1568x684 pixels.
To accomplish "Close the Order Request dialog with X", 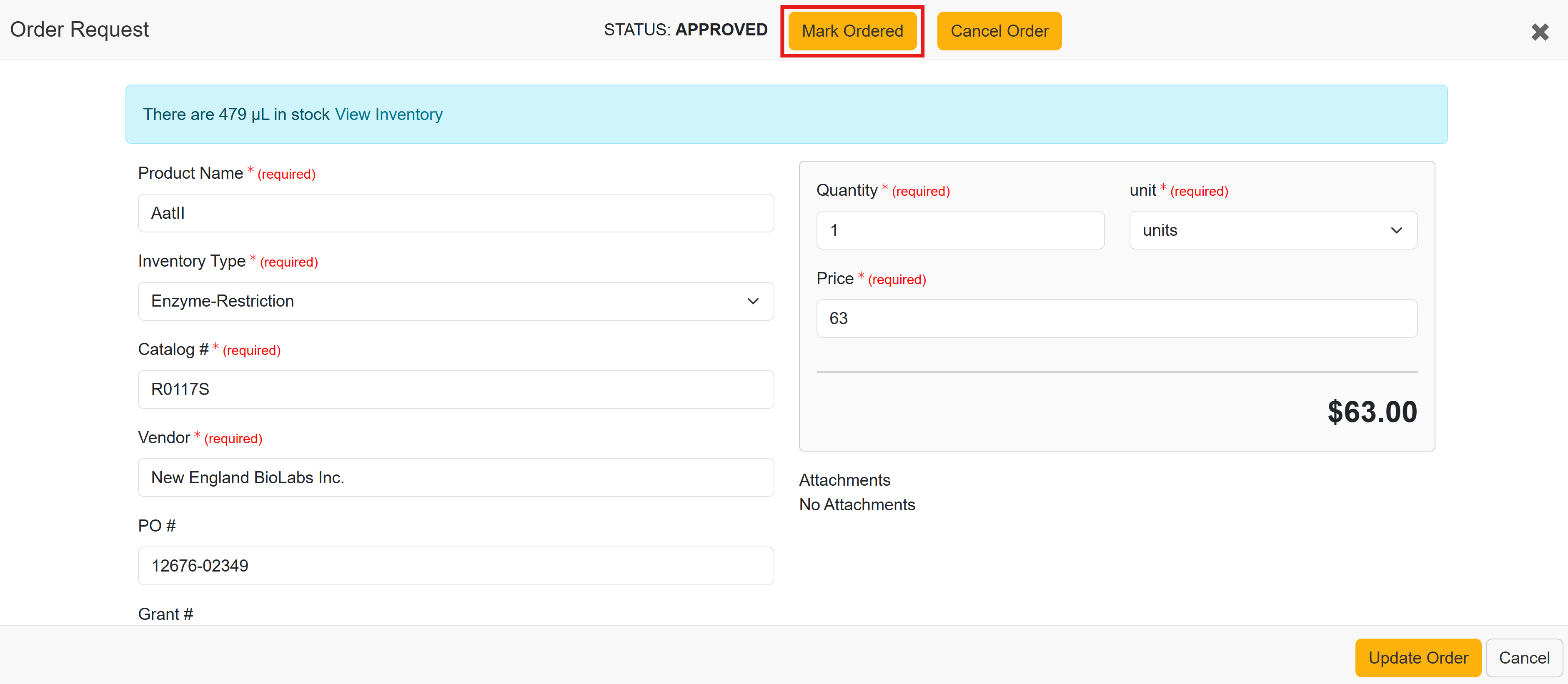I will (x=1539, y=32).
